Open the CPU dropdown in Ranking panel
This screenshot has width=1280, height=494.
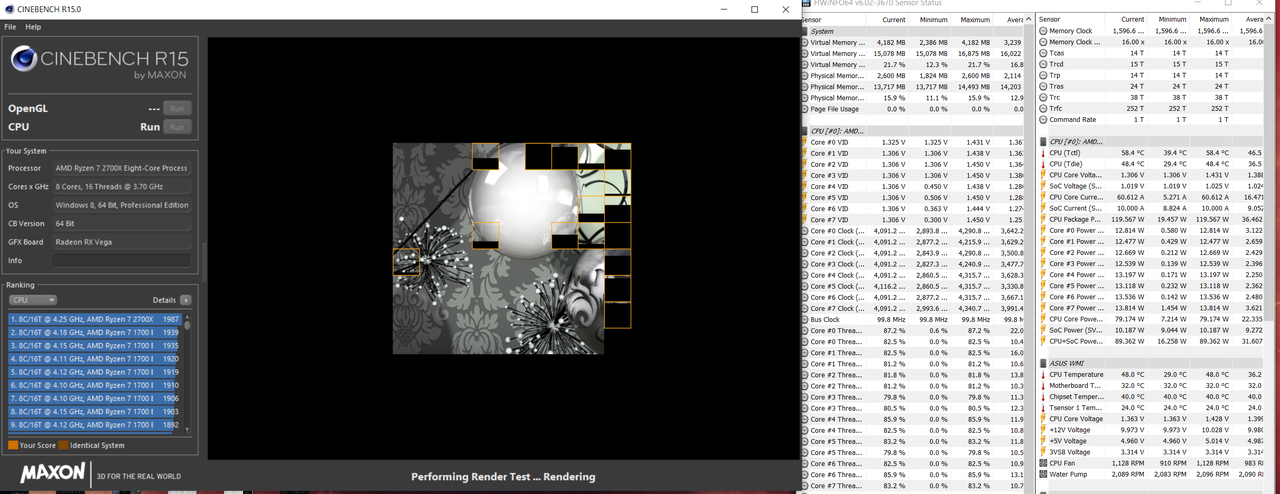32,300
